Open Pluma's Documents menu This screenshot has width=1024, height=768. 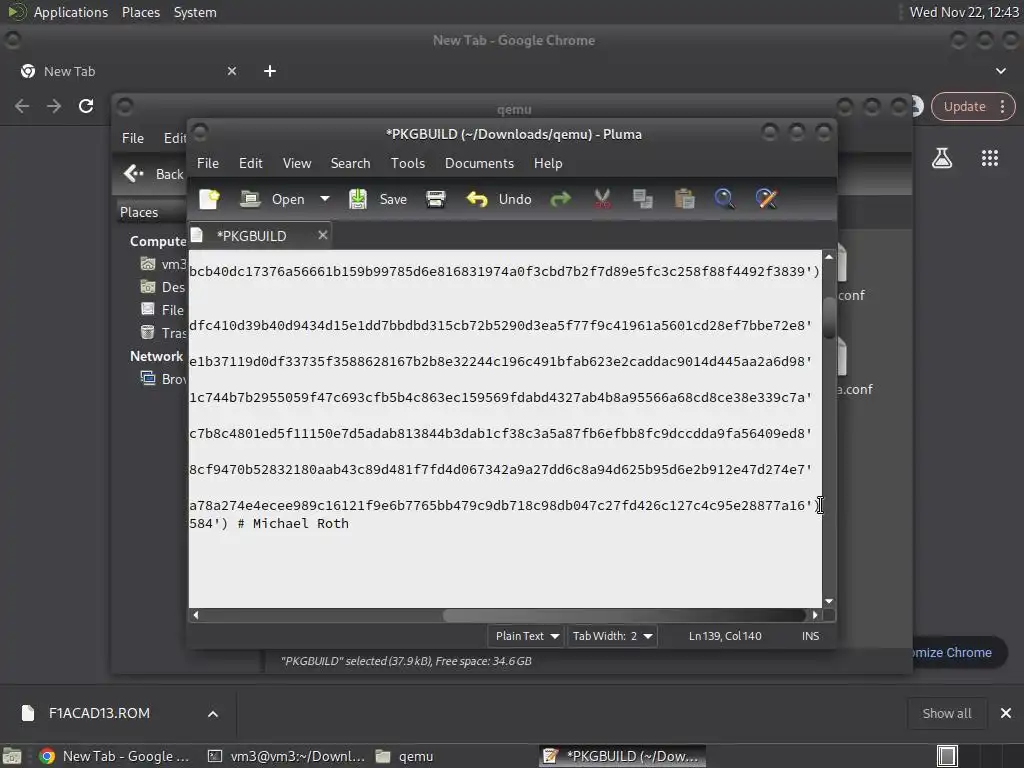point(479,163)
